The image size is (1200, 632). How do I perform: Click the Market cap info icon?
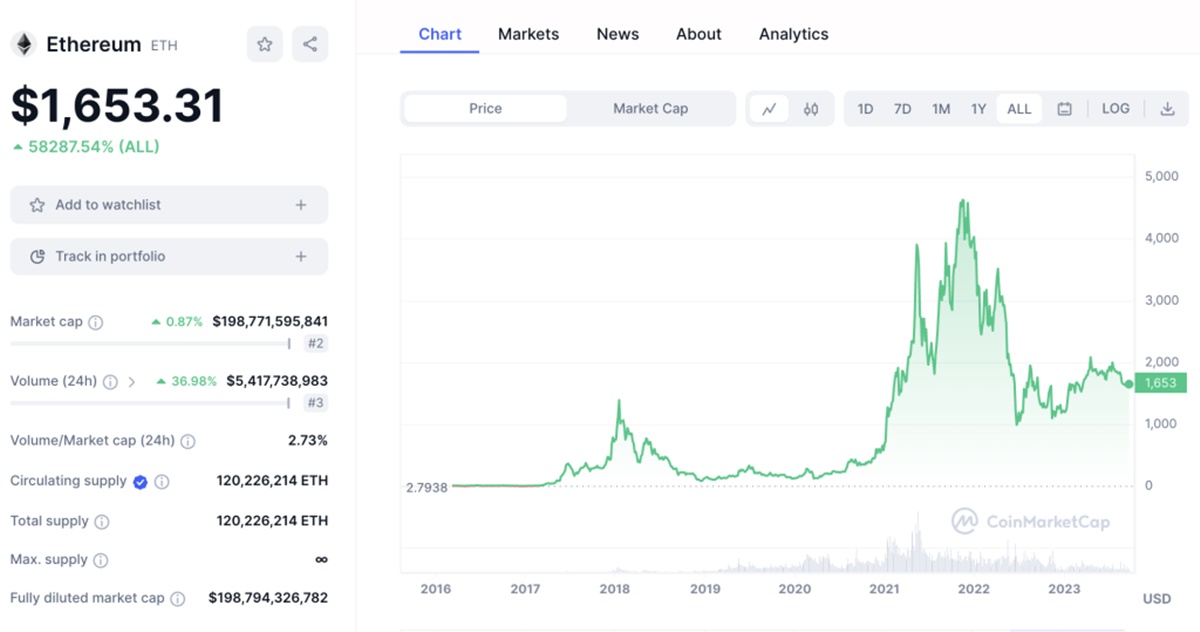point(96,322)
